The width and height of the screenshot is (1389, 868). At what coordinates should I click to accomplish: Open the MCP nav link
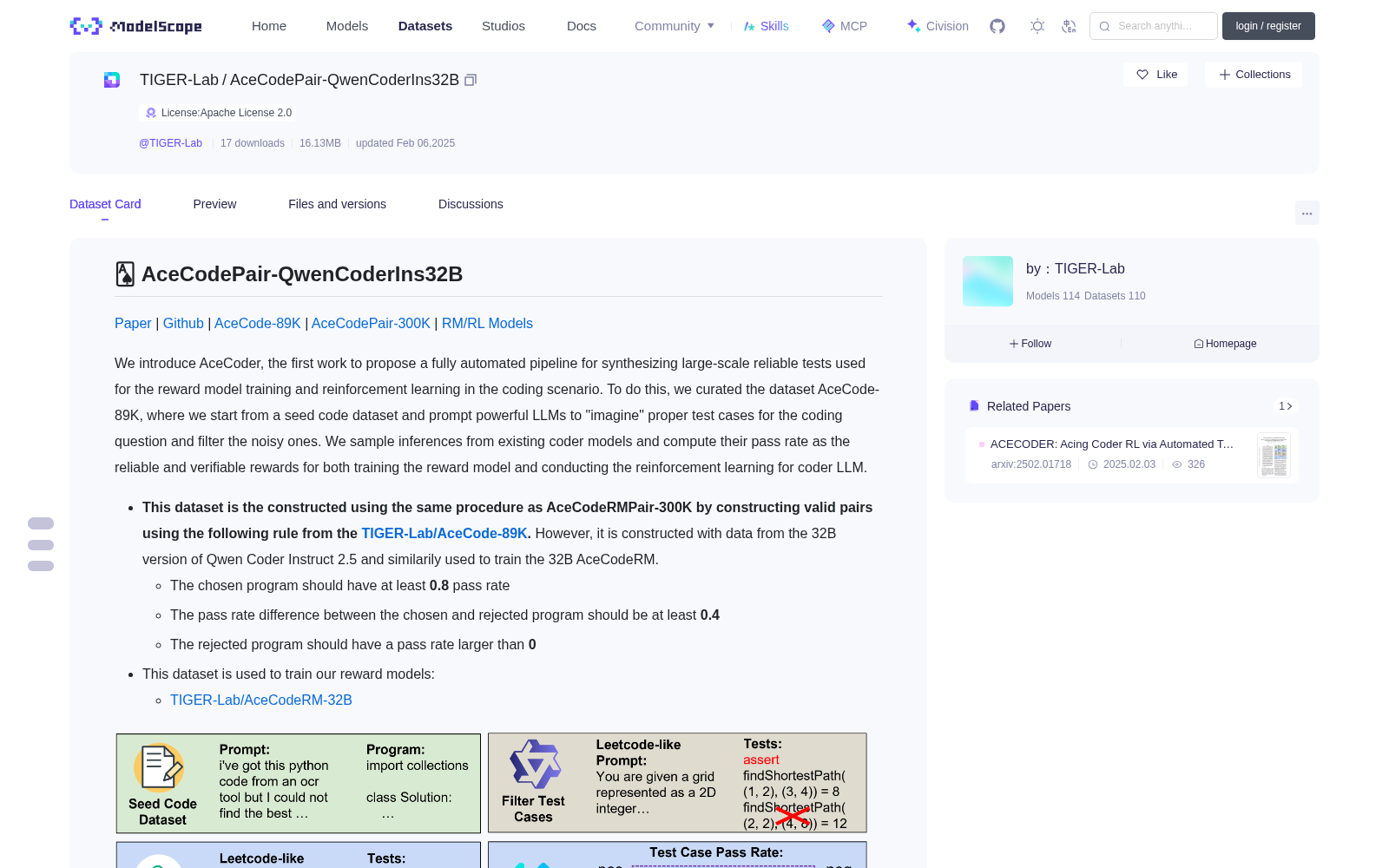click(845, 26)
